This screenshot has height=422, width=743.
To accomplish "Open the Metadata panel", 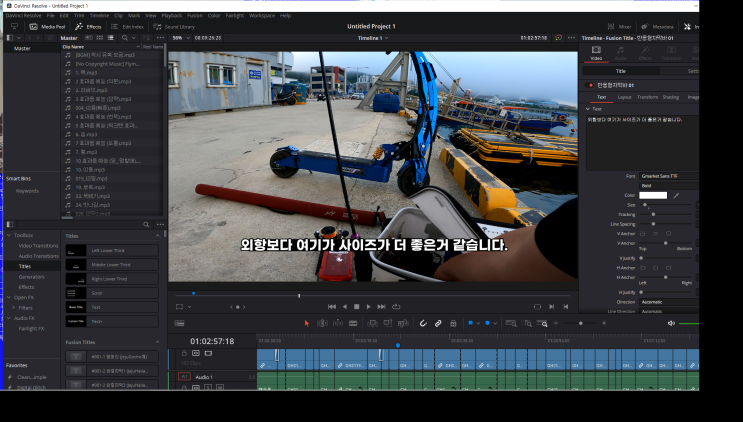I will [657, 27].
